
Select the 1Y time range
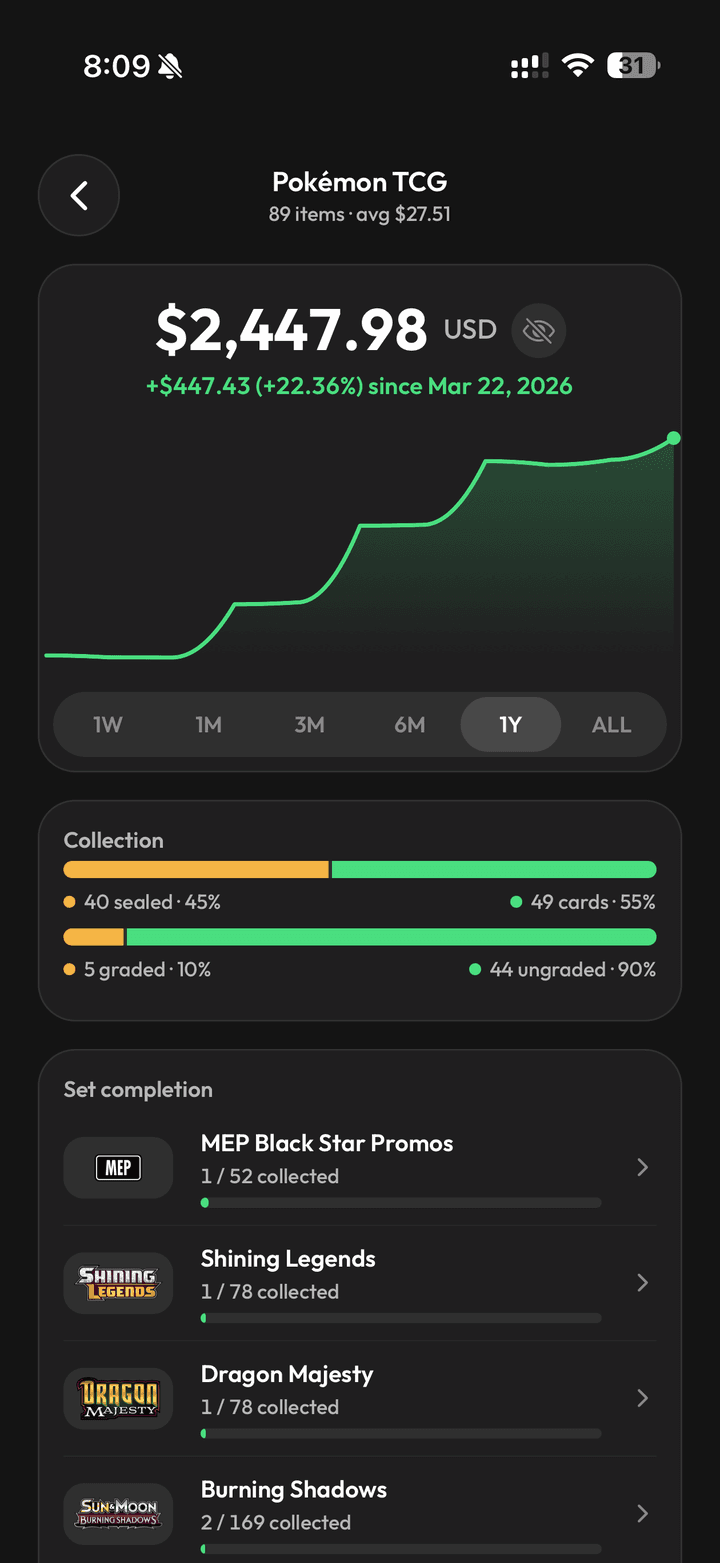tap(510, 725)
